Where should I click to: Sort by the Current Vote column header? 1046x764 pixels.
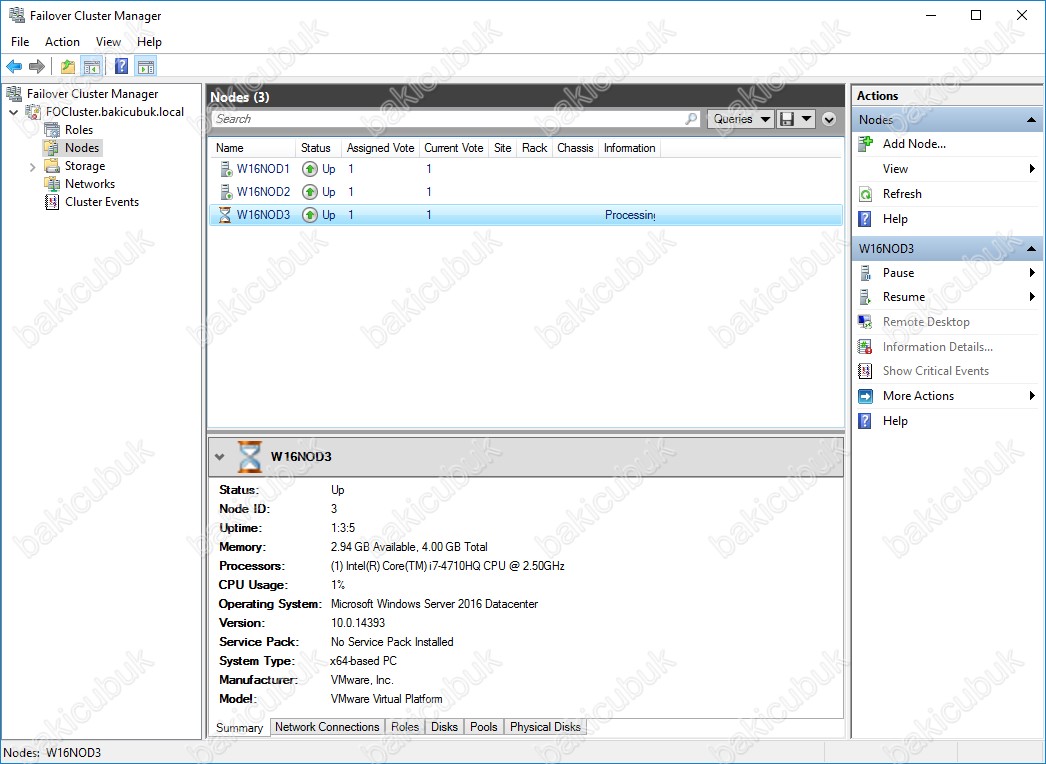[x=454, y=148]
